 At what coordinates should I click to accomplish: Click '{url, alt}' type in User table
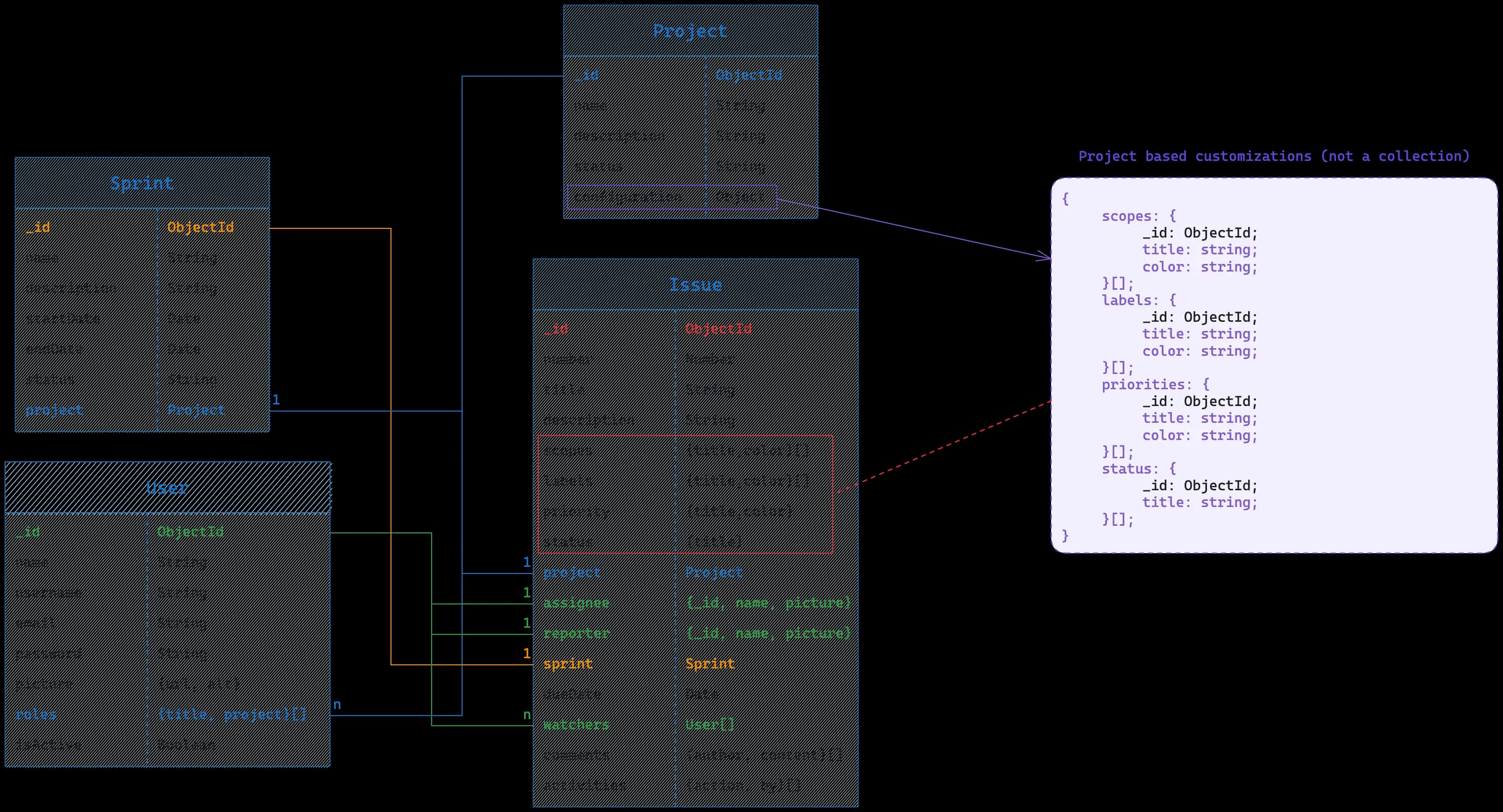[199, 684]
